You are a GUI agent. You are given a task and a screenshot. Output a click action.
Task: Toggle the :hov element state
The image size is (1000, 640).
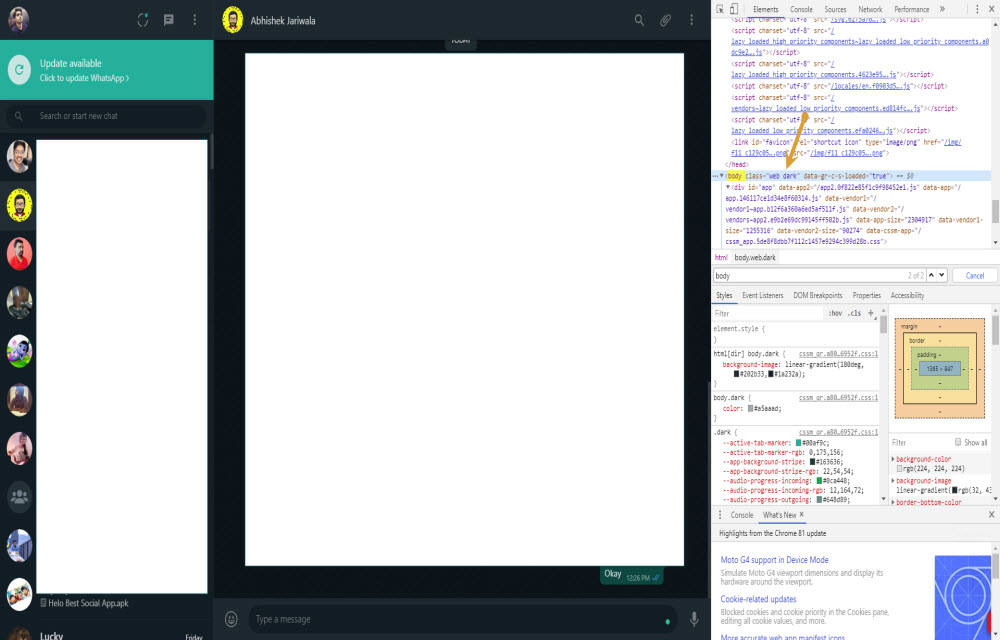tap(835, 313)
